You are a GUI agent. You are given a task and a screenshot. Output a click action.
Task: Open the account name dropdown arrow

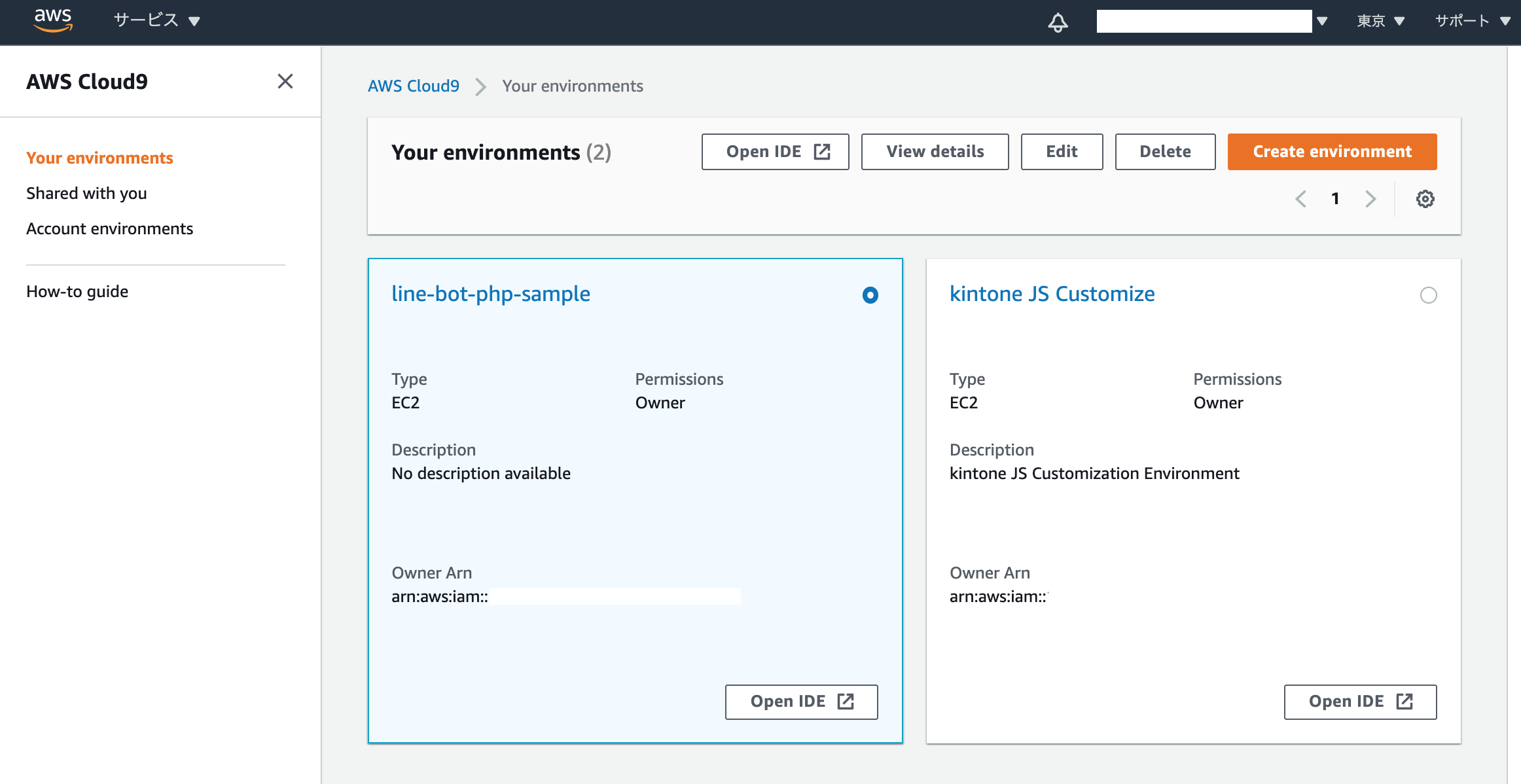(1322, 21)
